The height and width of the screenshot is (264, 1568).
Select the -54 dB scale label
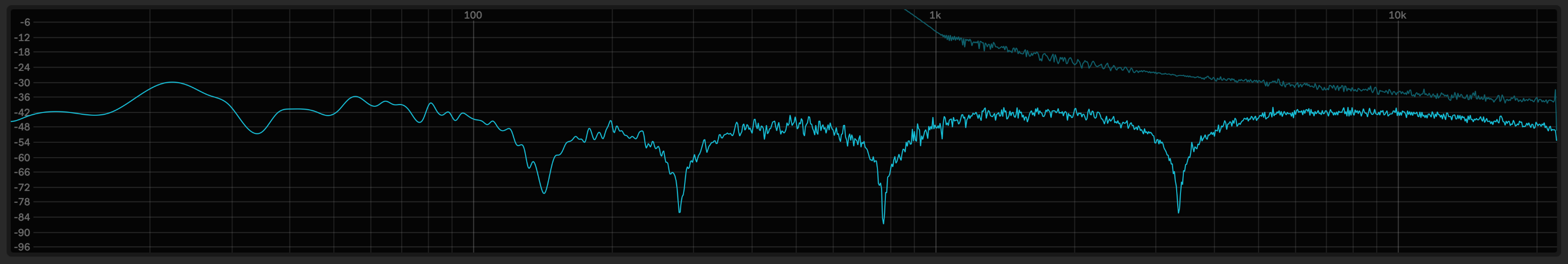[22, 142]
